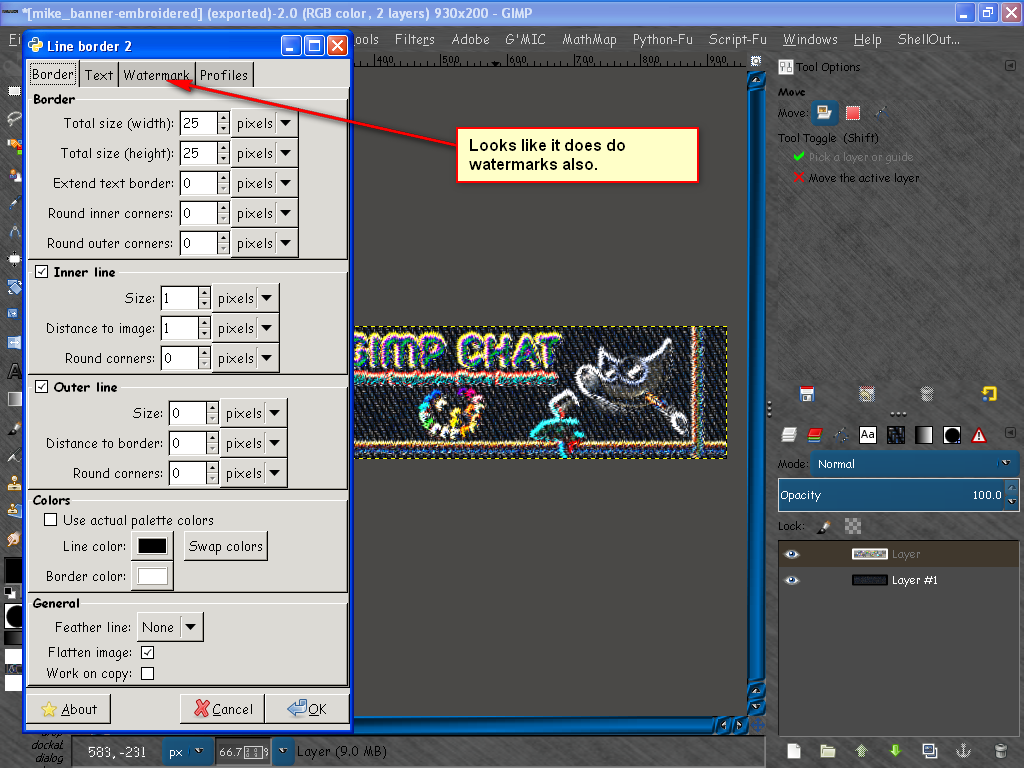
Task: Open the Total size (height) unit dropdown
Action: [264, 153]
